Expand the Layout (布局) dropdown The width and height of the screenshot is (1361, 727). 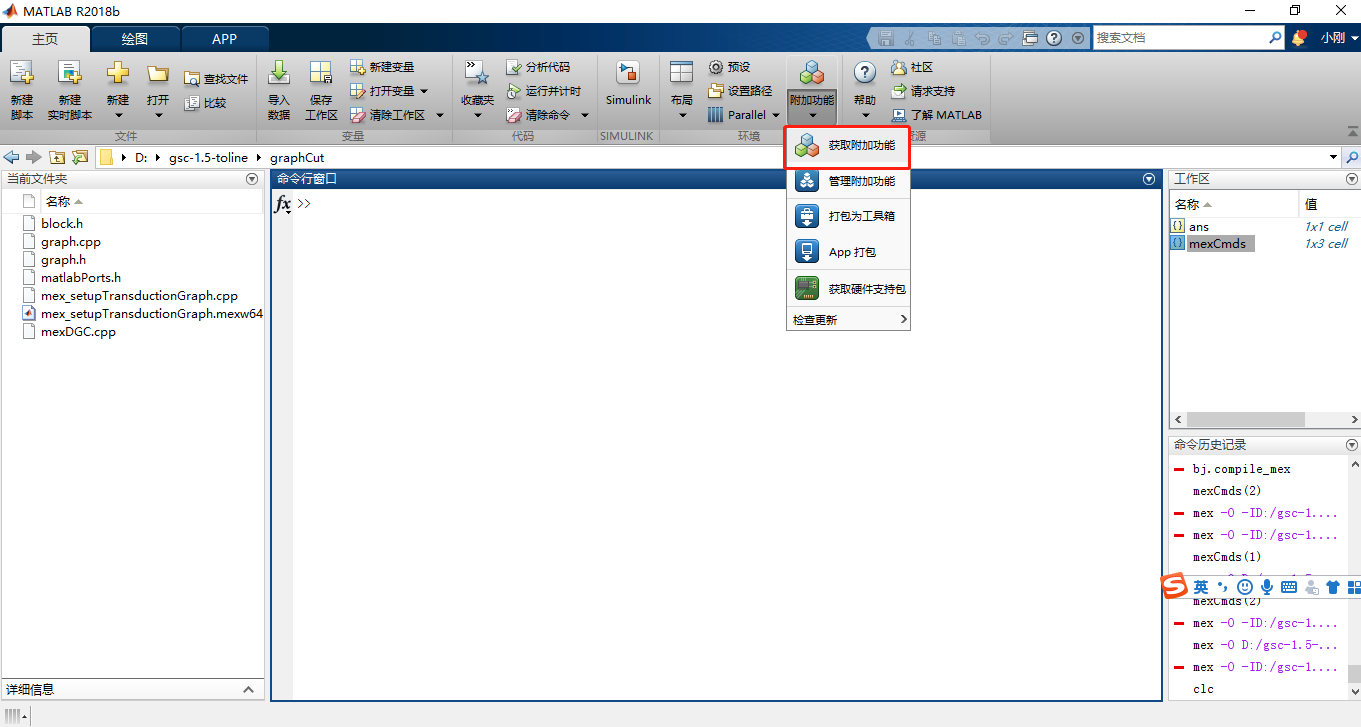682,115
